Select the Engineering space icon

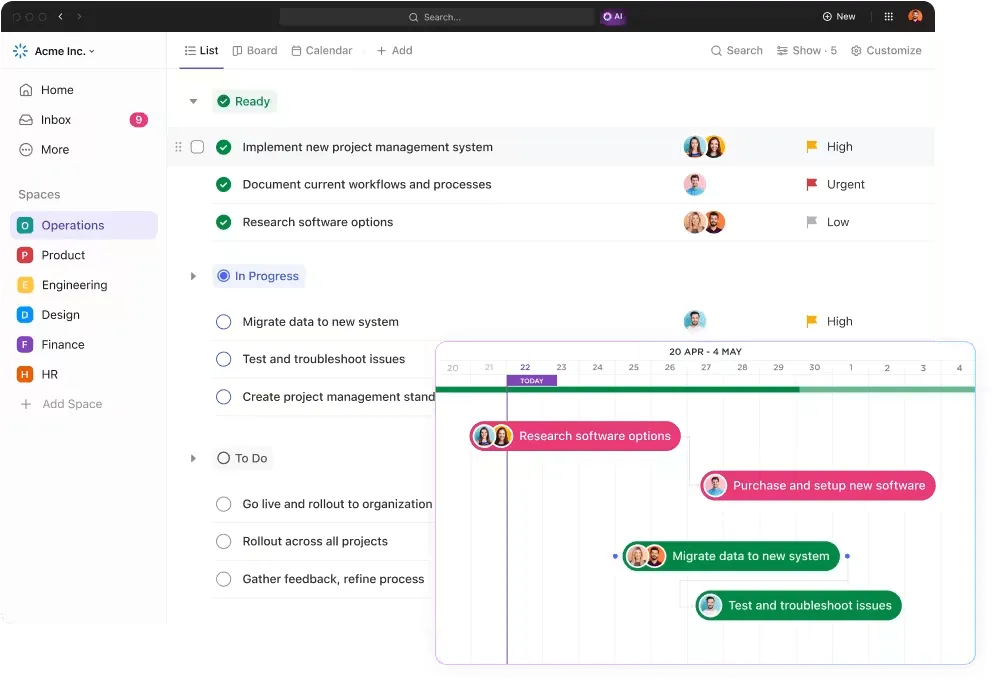tap(25, 285)
